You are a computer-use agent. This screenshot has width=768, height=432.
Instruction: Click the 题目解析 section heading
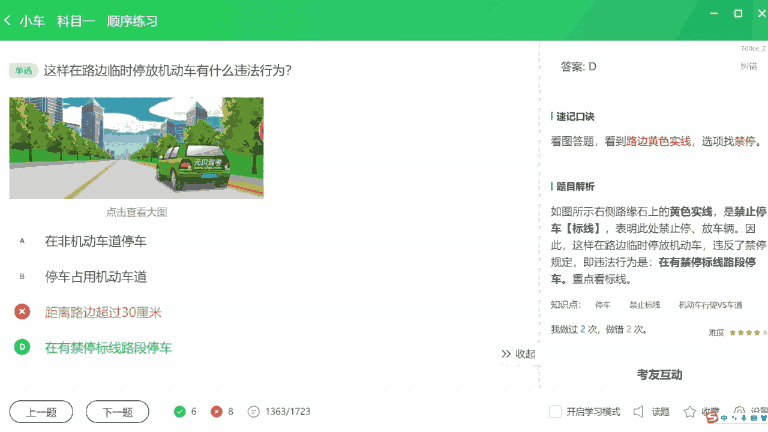click(x=575, y=187)
